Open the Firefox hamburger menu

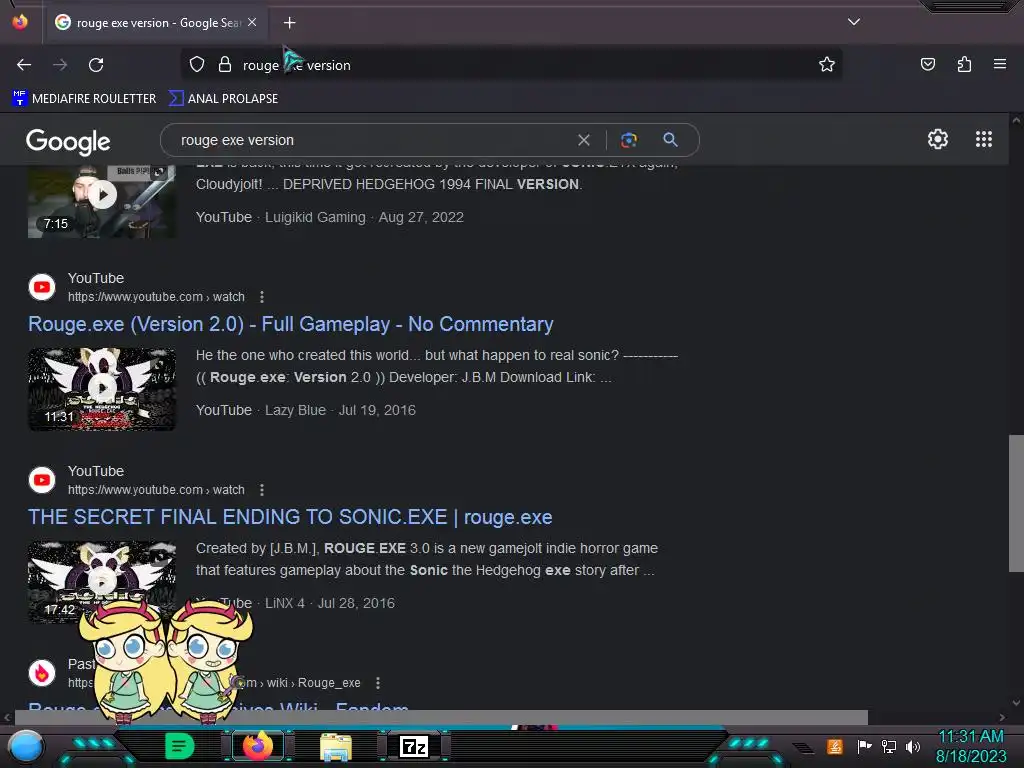coord(999,64)
